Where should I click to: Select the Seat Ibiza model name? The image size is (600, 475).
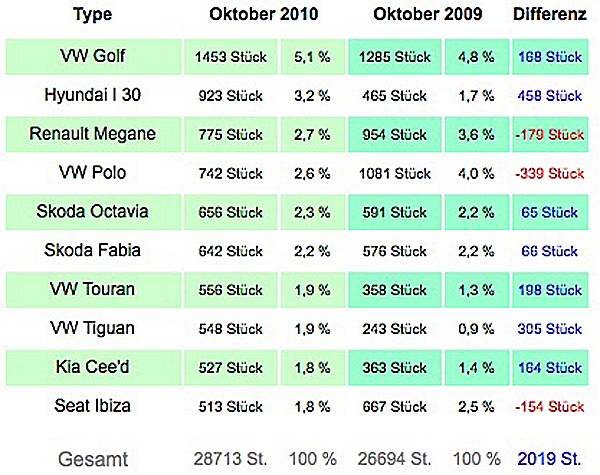93,406
